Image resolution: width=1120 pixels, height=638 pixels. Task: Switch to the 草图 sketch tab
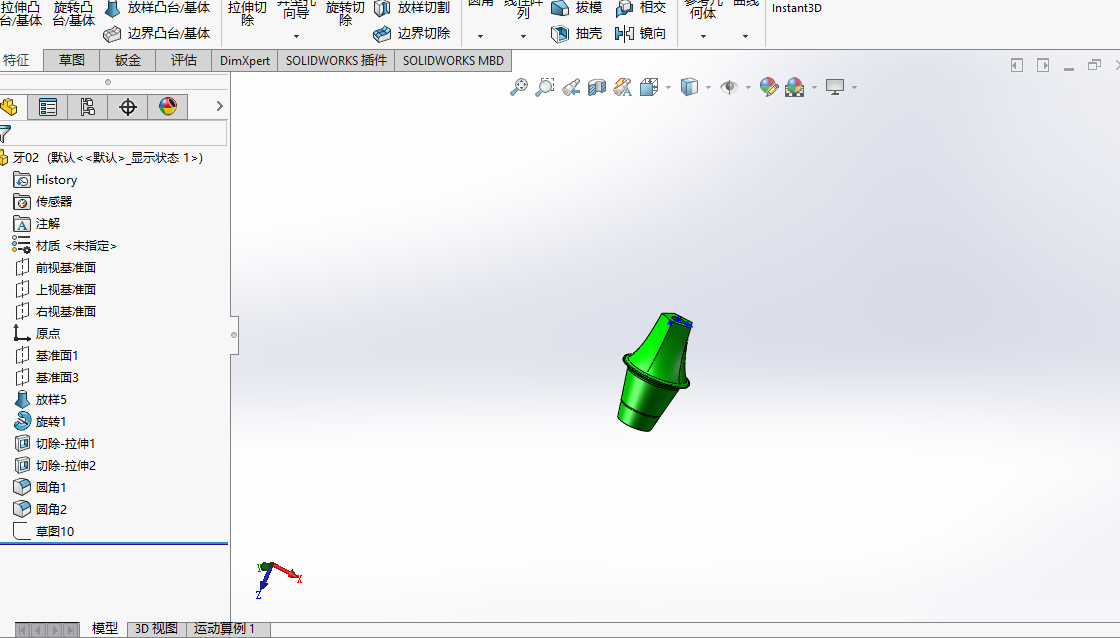click(71, 61)
